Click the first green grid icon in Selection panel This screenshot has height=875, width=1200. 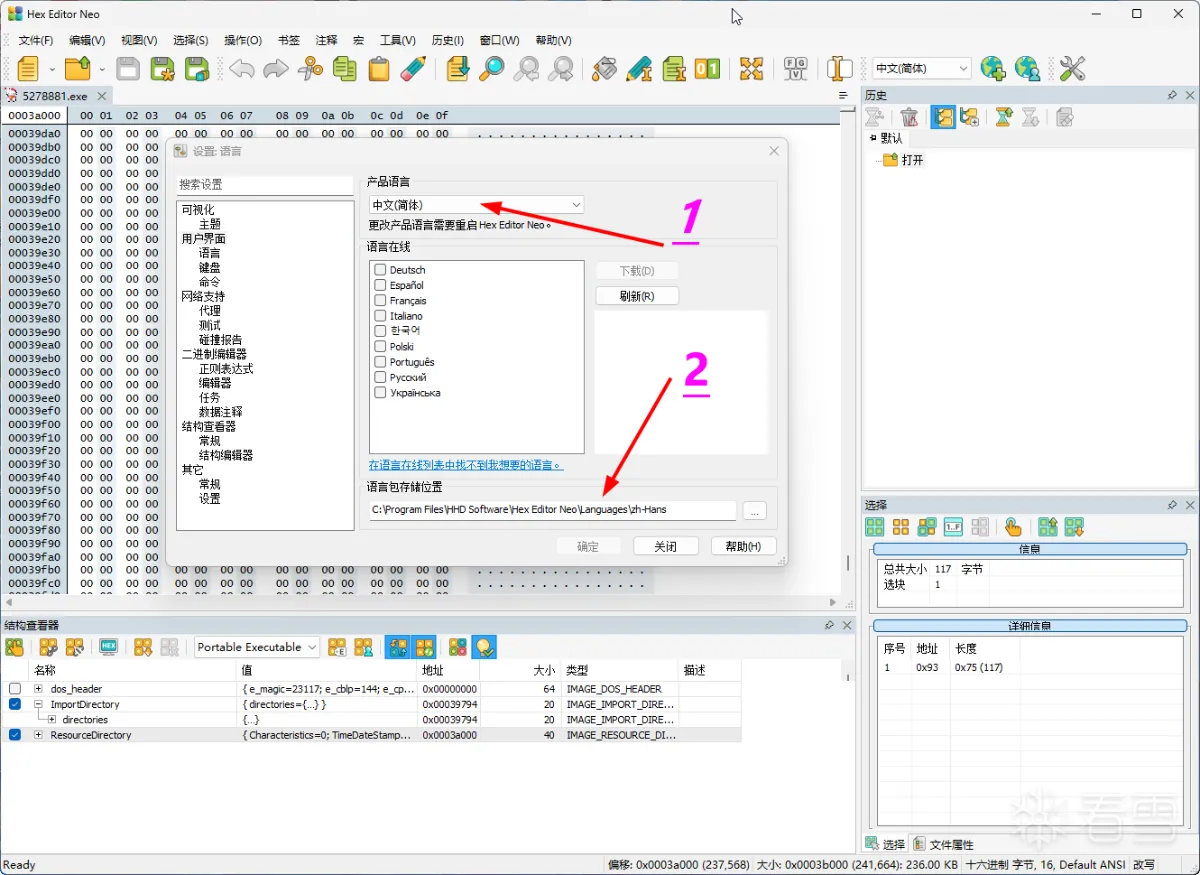(x=875, y=527)
